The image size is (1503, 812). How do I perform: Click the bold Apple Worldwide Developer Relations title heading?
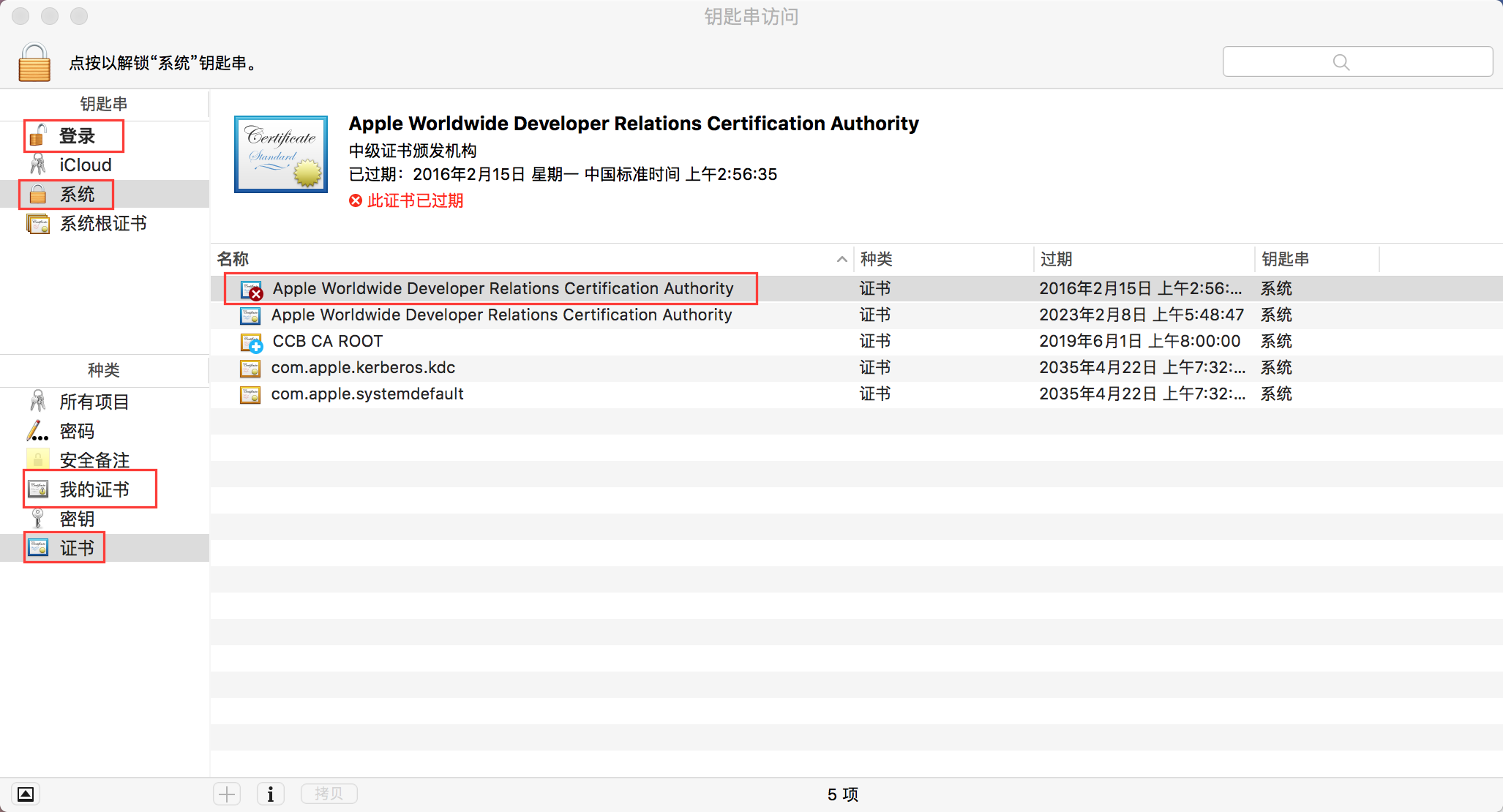click(634, 124)
